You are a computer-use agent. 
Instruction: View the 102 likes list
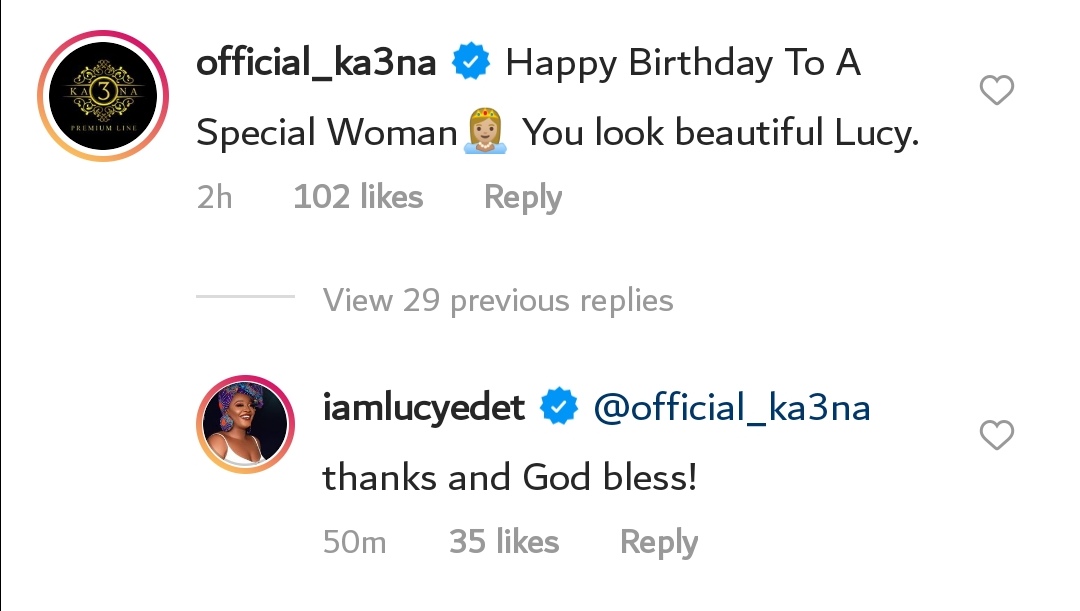coord(358,197)
